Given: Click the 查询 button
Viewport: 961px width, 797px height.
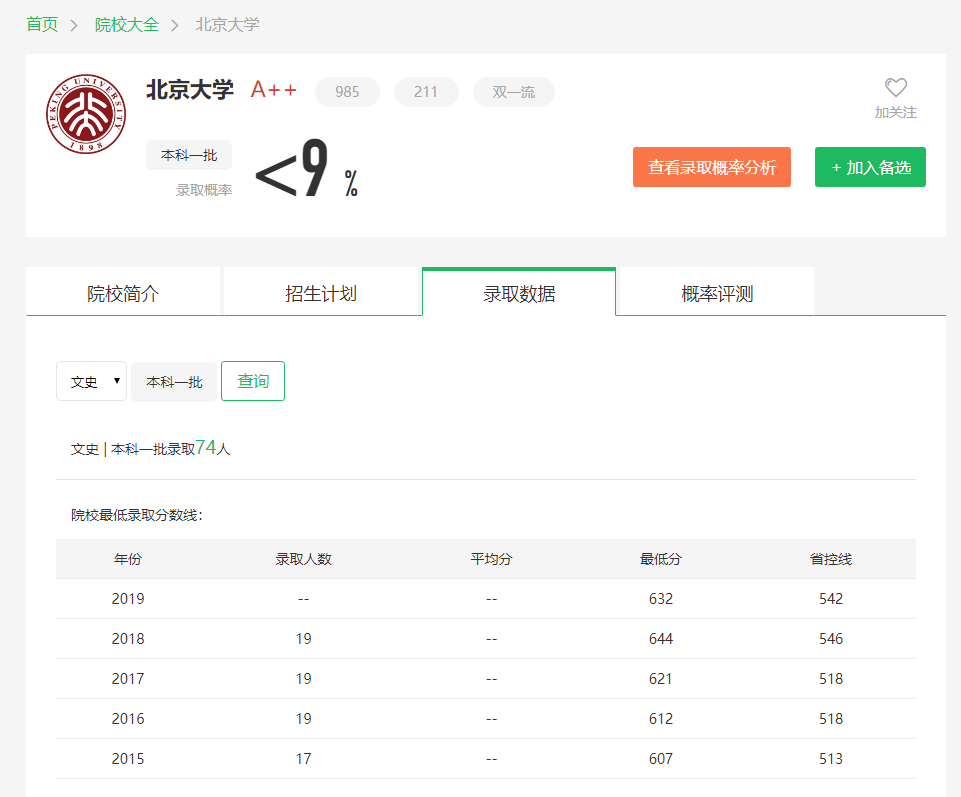Looking at the screenshot, I should [x=253, y=381].
